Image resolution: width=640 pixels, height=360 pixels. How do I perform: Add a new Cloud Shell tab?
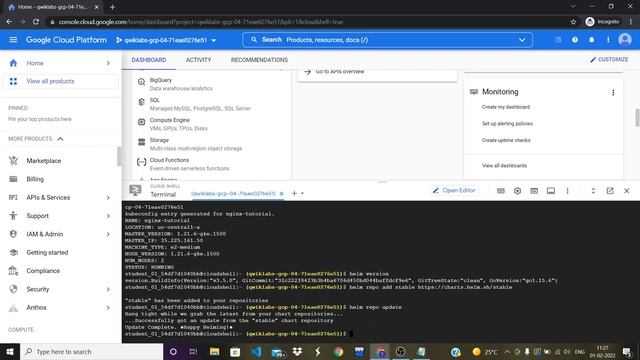[294, 193]
